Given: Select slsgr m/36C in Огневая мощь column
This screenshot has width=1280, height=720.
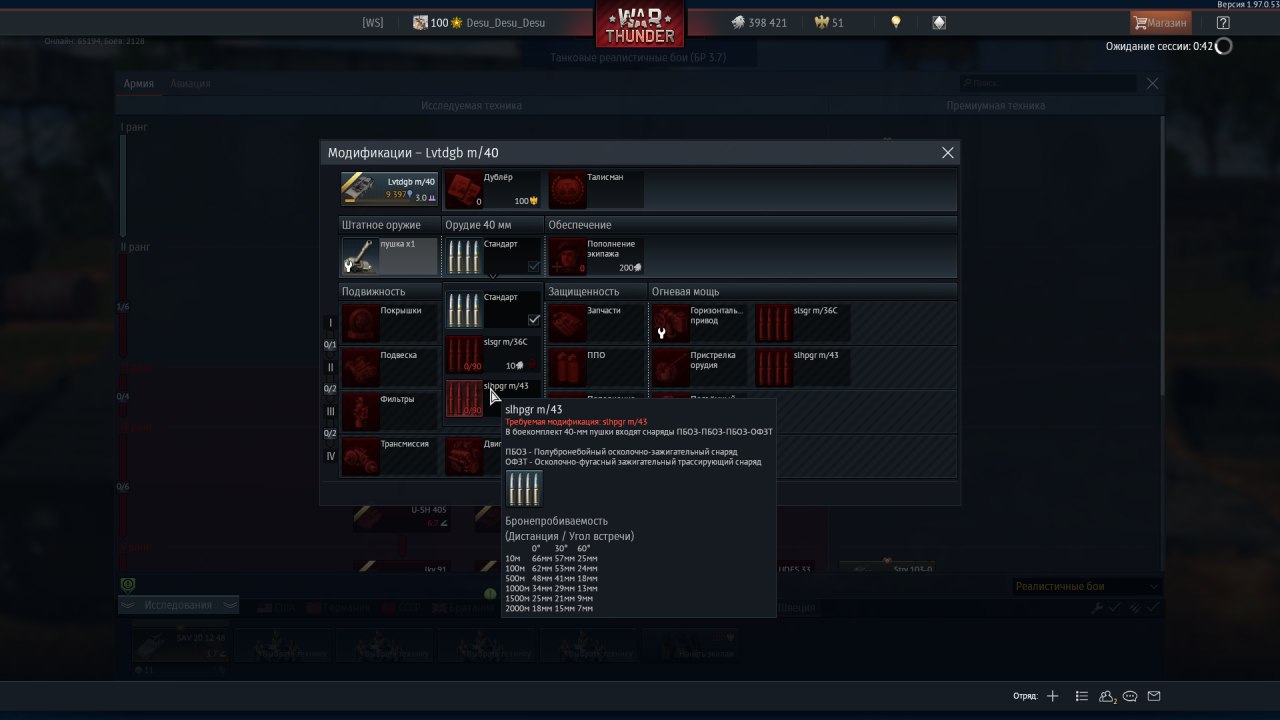Looking at the screenshot, I should tap(803, 323).
